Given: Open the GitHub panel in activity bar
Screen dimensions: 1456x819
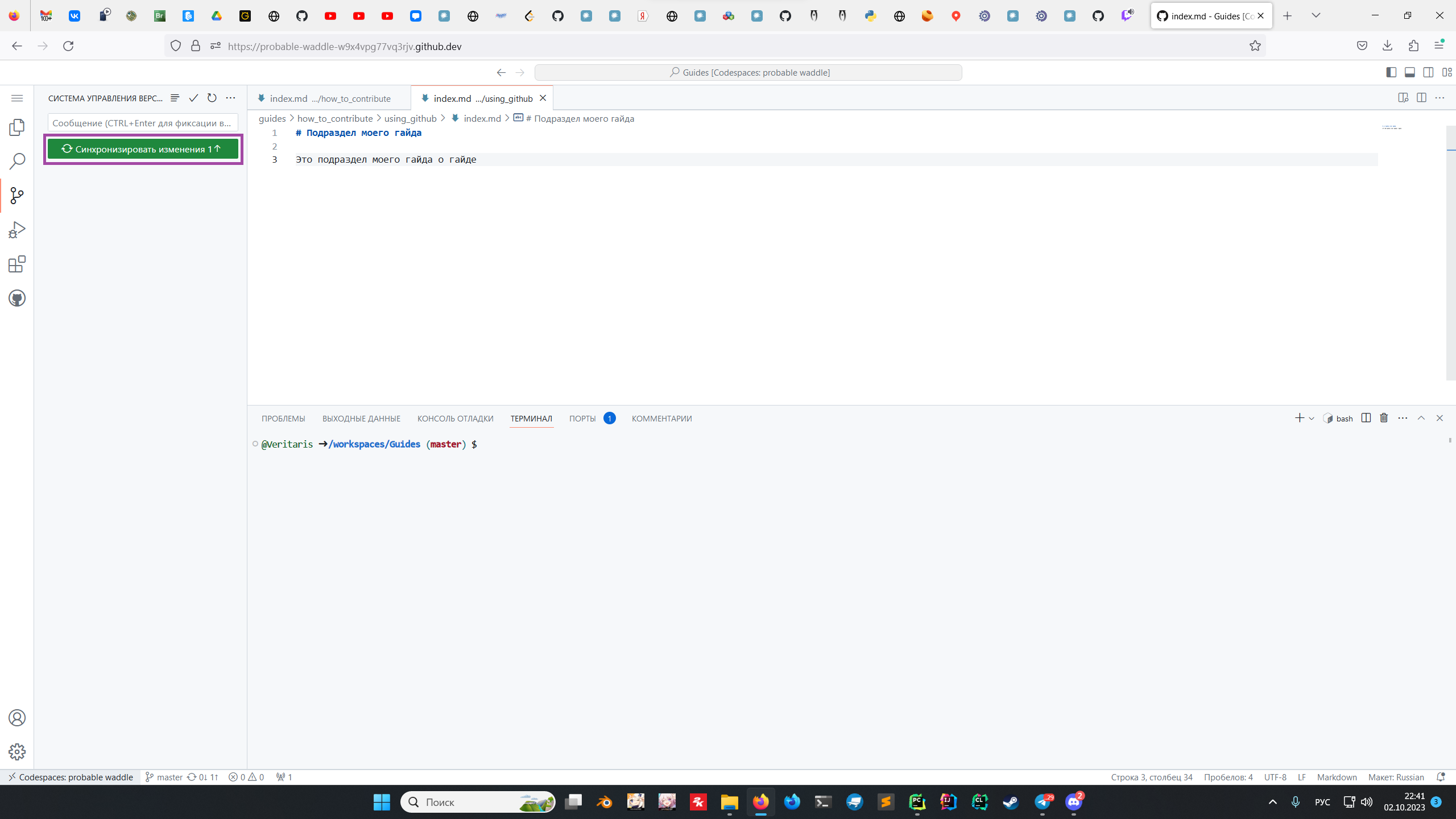Looking at the screenshot, I should pos(17,298).
